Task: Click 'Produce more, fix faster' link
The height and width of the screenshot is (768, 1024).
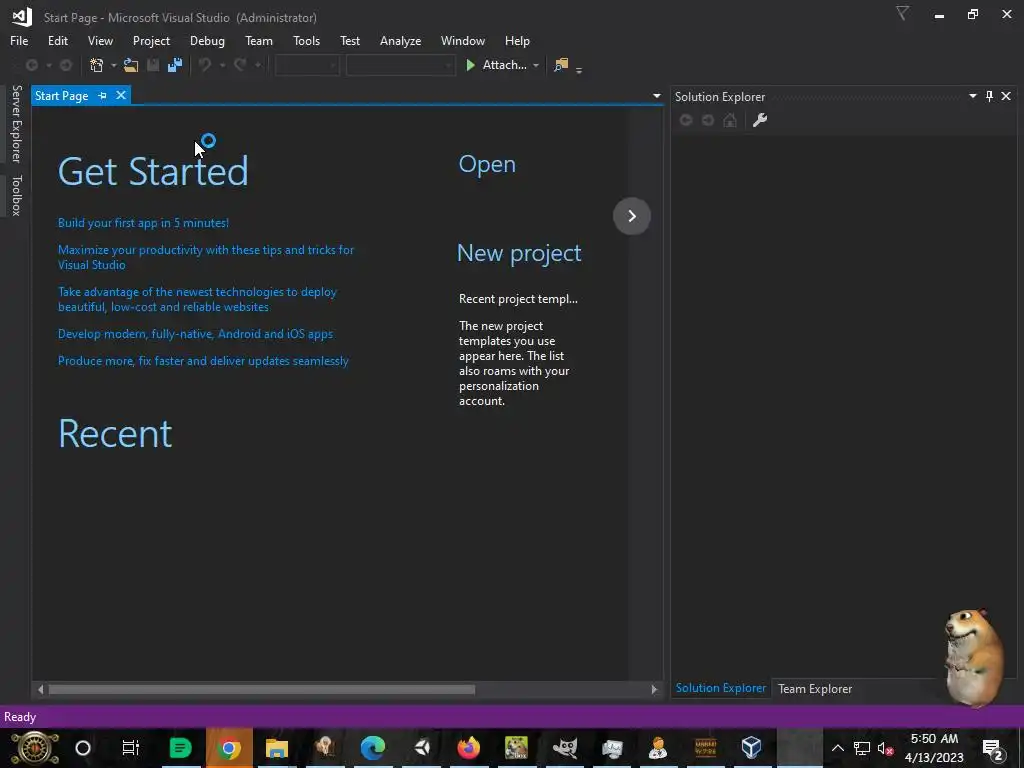Action: [x=203, y=360]
